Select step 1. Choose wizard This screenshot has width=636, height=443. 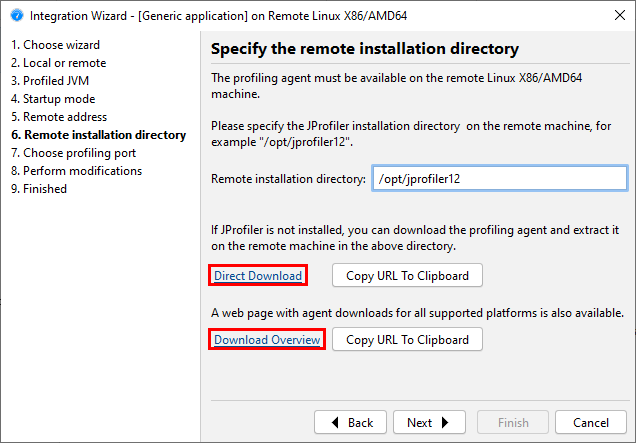pyautogui.click(x=56, y=45)
